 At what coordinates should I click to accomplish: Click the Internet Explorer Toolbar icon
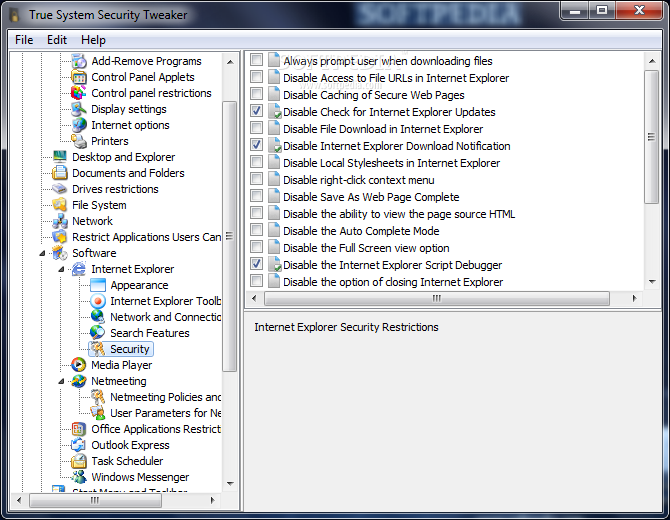click(98, 301)
